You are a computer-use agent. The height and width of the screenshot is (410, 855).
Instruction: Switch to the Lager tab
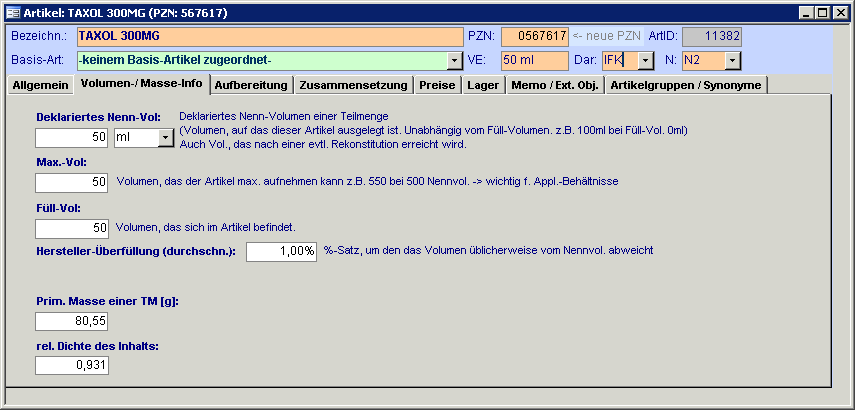(483, 86)
